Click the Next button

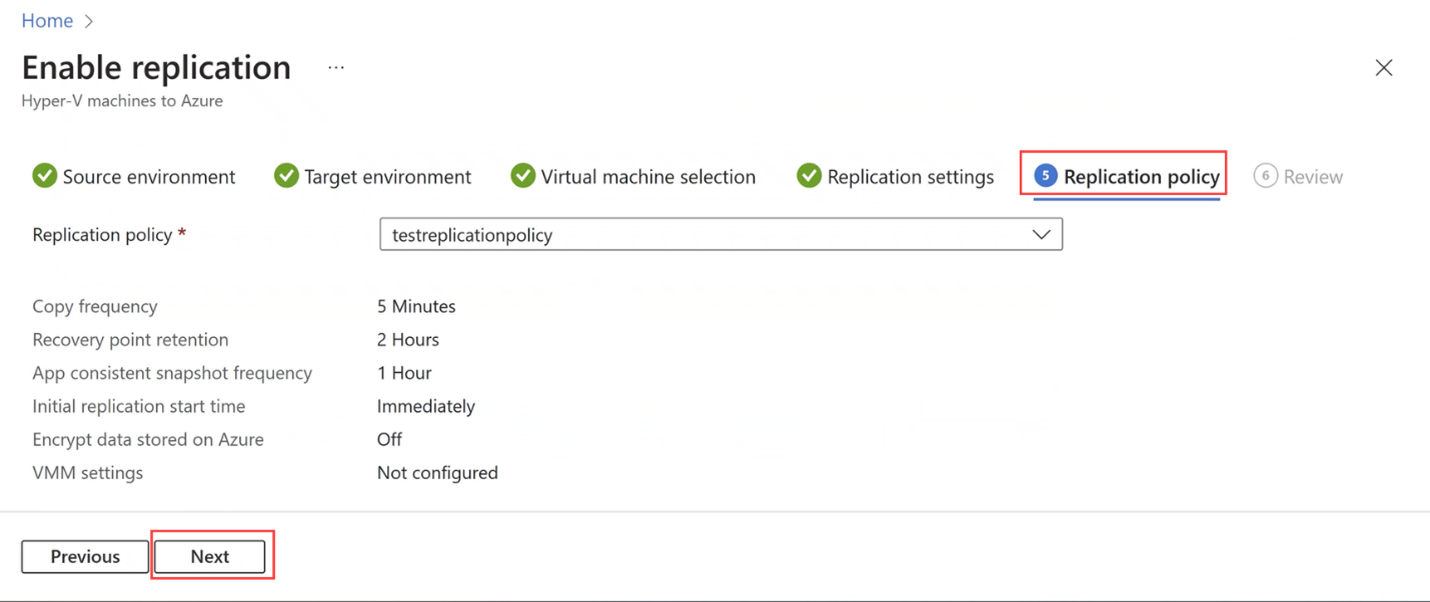pyautogui.click(x=210, y=556)
